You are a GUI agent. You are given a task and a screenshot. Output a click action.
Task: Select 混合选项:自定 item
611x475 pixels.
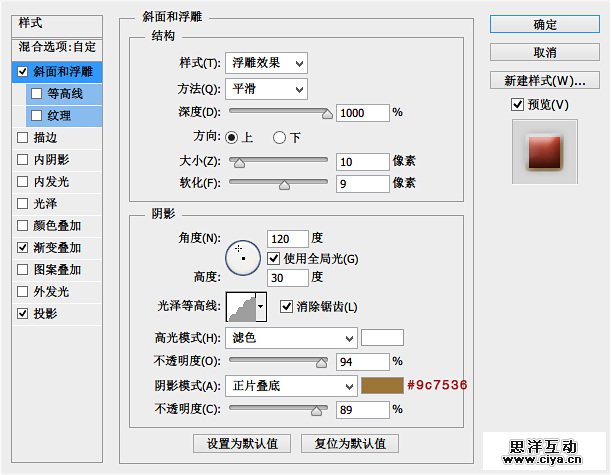pyautogui.click(x=57, y=47)
